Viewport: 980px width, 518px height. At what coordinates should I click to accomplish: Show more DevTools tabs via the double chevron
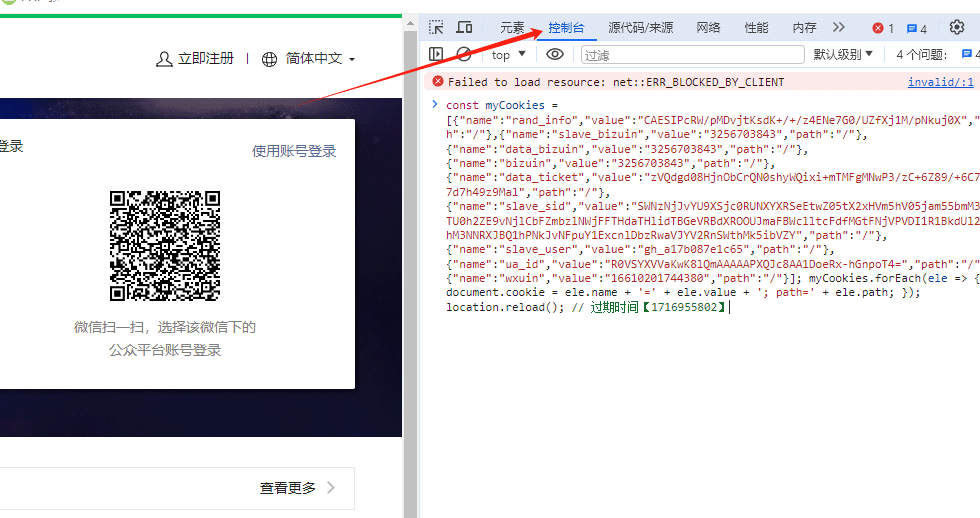pos(839,27)
